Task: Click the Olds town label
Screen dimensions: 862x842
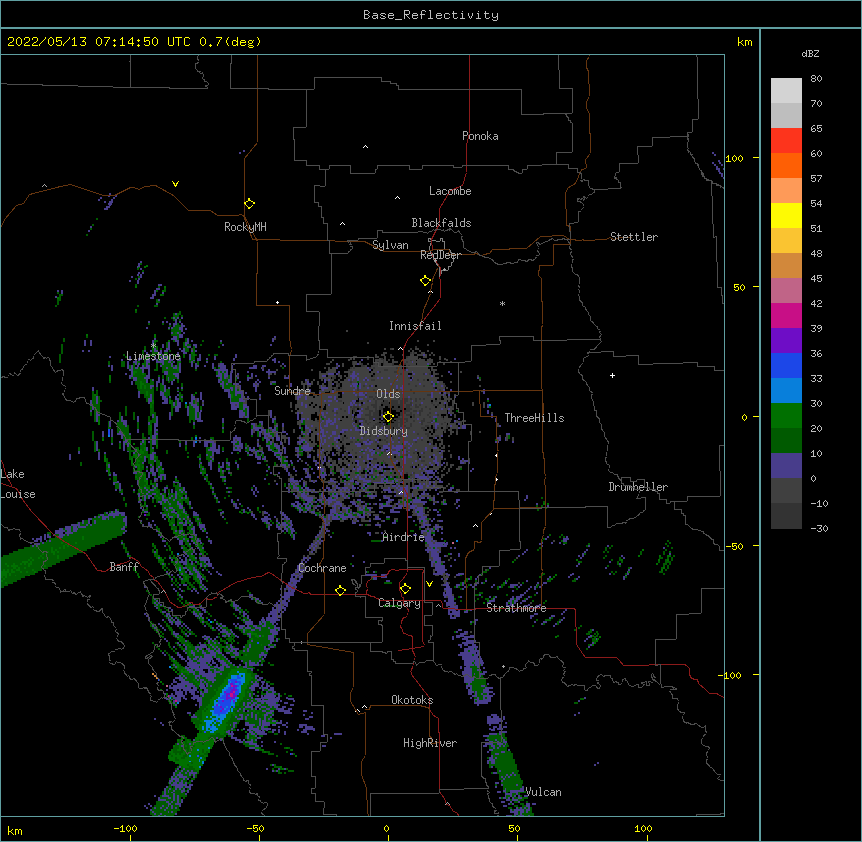Action: (x=388, y=394)
